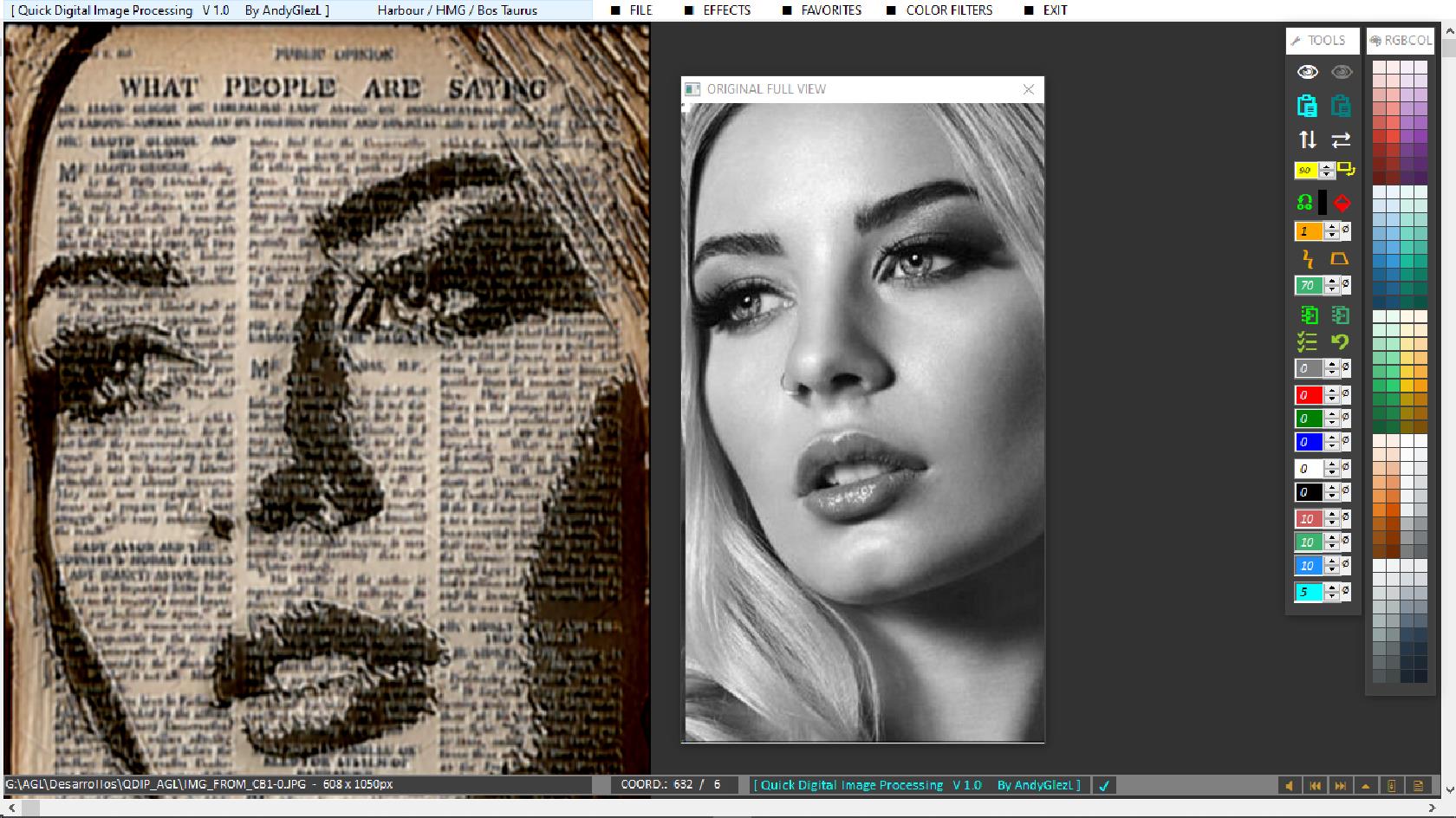1456x818 pixels.
Task: Click the vertical flip arrows icon
Action: [x=1307, y=140]
